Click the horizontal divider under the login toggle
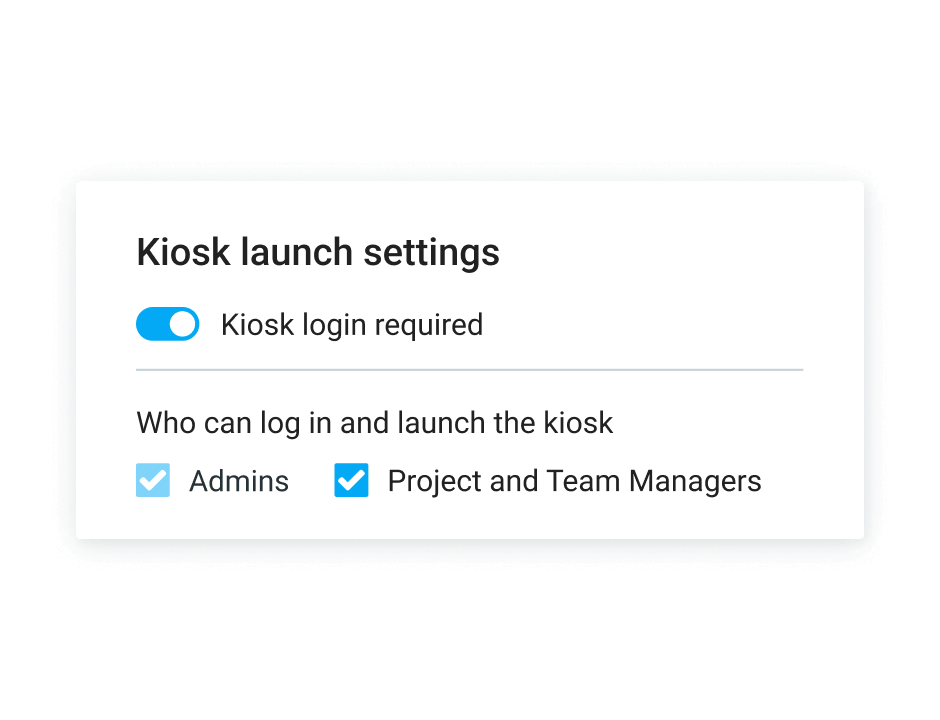940x720 pixels. click(469, 370)
